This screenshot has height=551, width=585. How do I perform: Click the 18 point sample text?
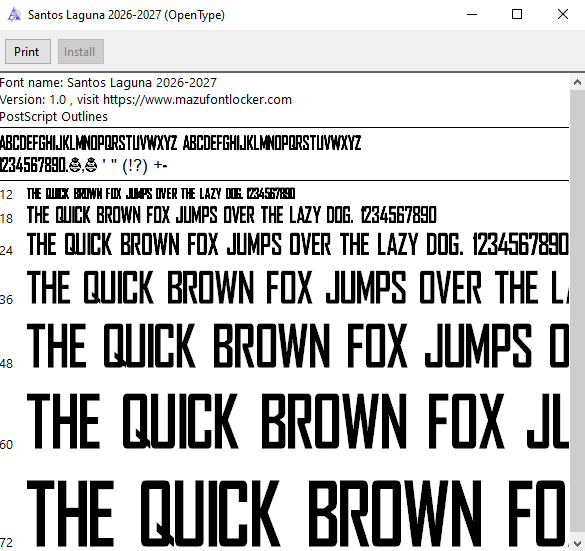point(231,215)
